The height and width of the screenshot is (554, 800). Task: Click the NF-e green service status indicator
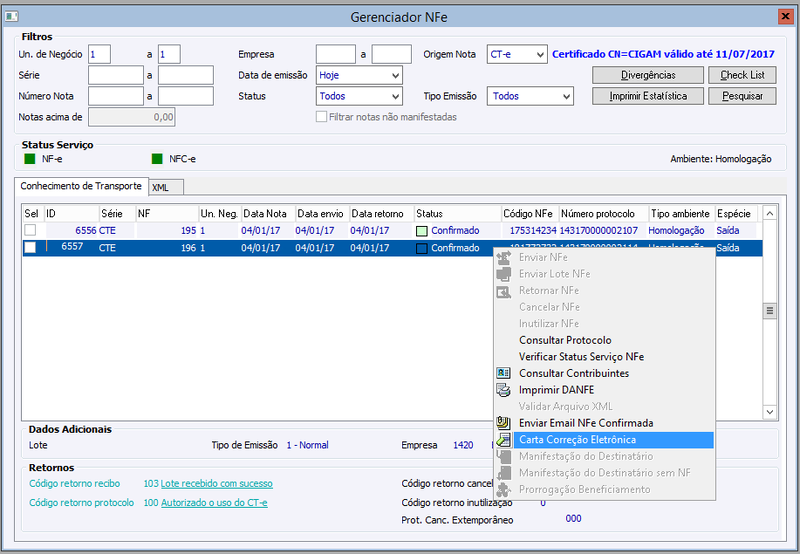(30, 159)
